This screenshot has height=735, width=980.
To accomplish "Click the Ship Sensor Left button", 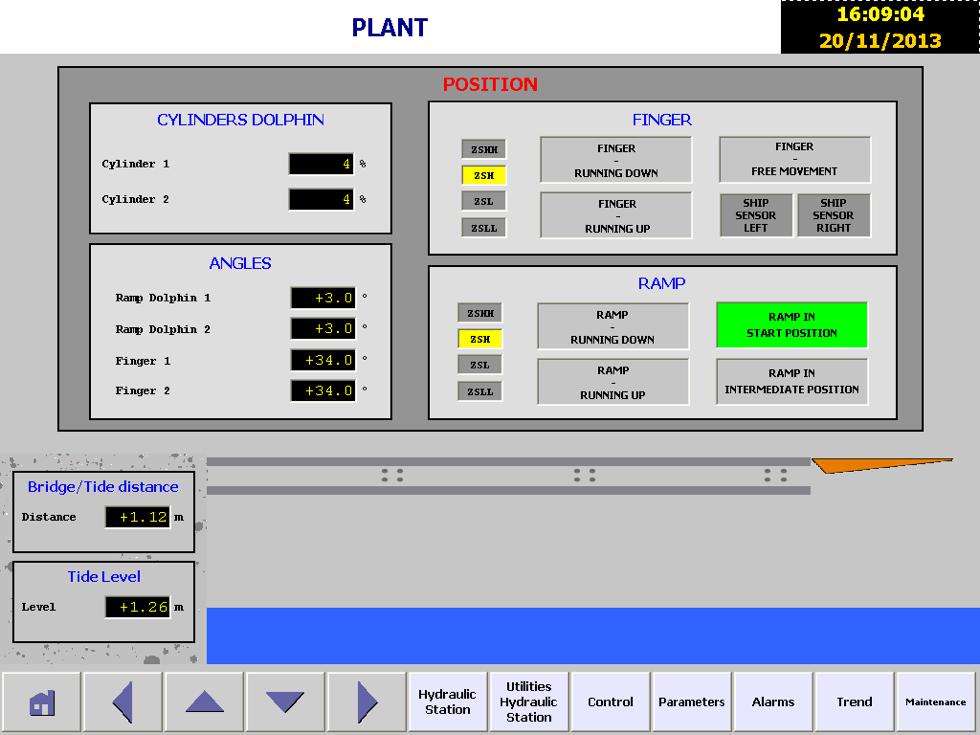I will tap(756, 215).
